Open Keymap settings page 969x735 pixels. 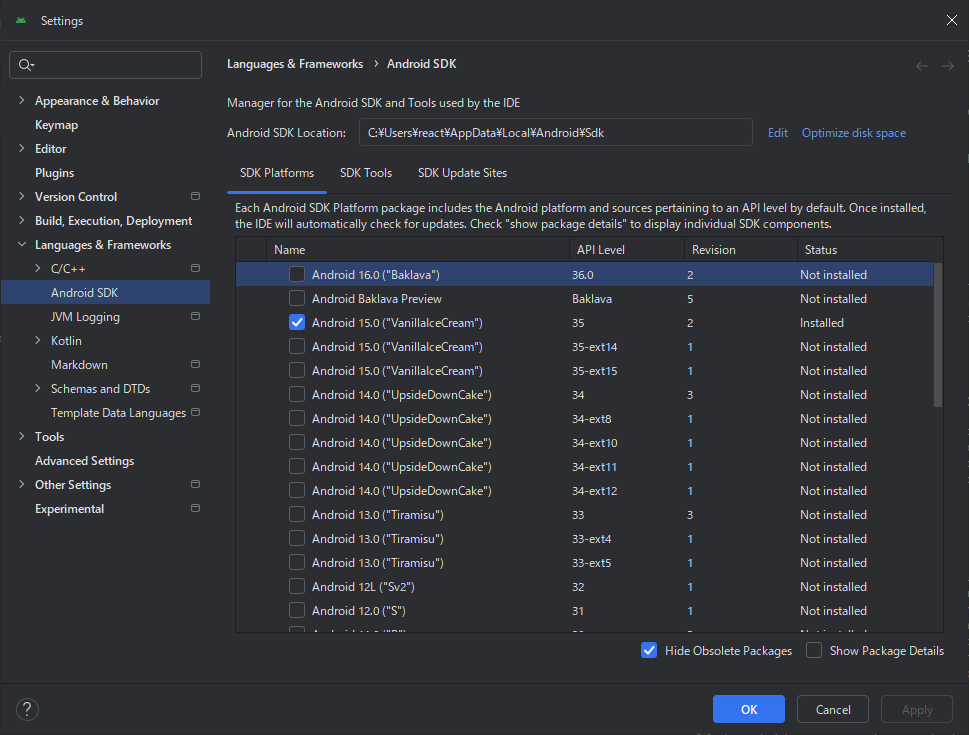click(x=56, y=125)
